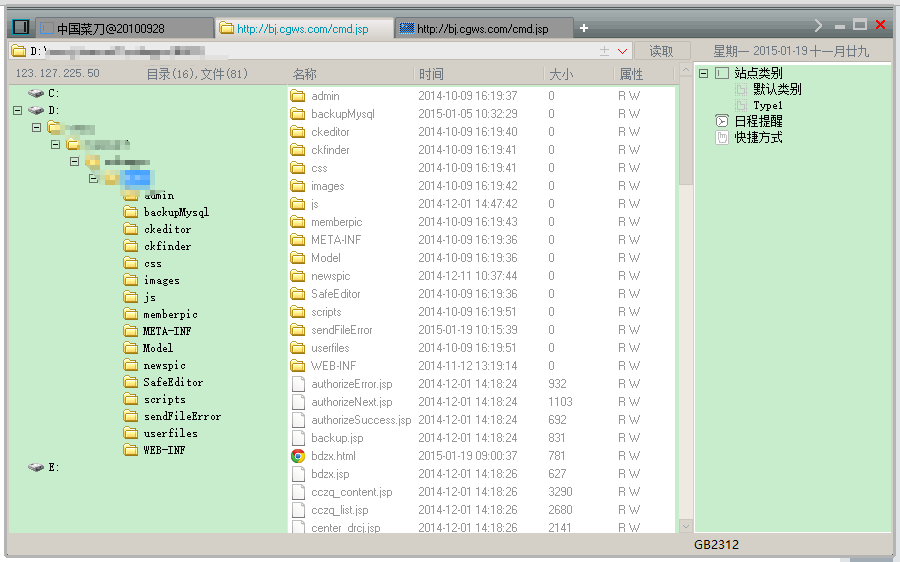Select sendFileError row in file list
Viewport: 900px width, 562px height.
pos(482,330)
